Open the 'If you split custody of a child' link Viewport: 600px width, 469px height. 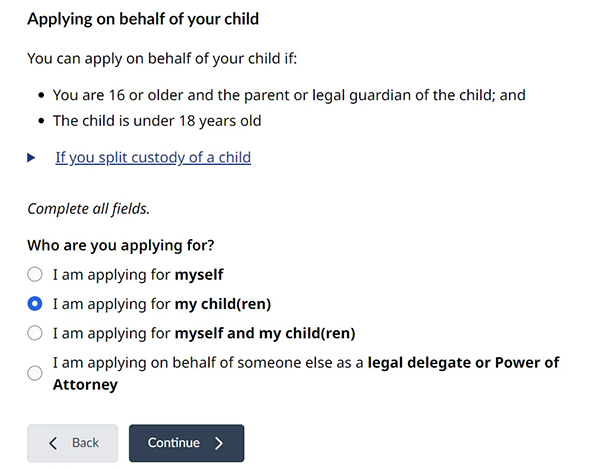[153, 158]
